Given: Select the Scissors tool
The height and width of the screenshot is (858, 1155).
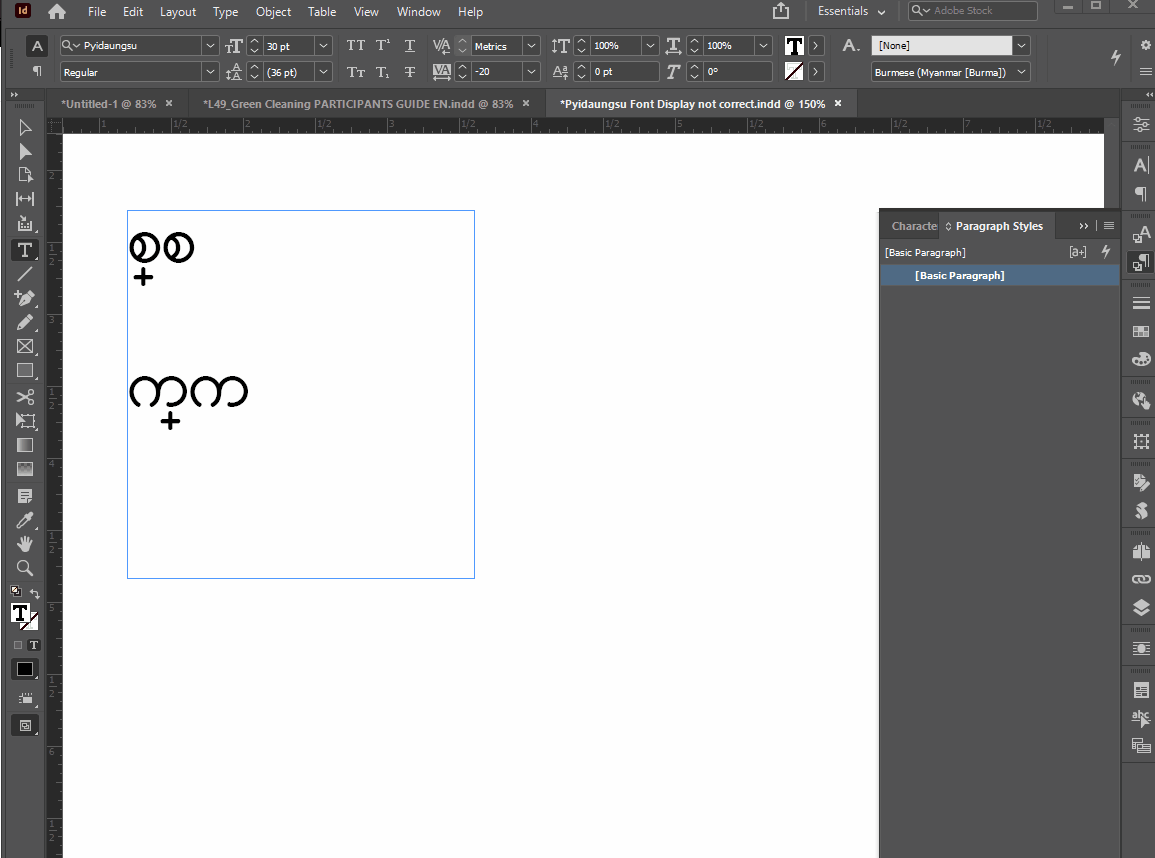Looking at the screenshot, I should pos(24,397).
